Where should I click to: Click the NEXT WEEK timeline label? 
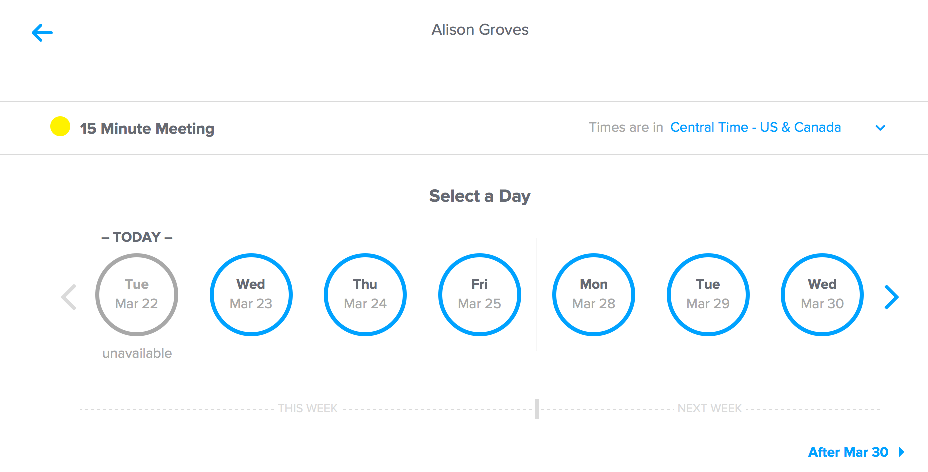[709, 409]
